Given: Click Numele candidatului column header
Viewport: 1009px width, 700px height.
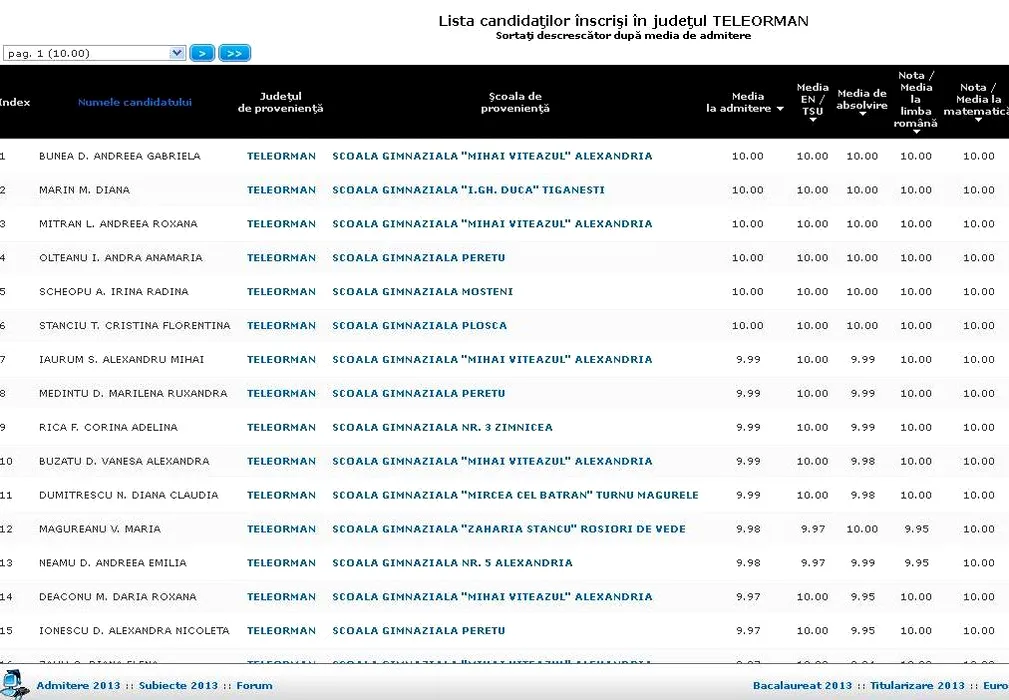Looking at the screenshot, I should [x=135, y=102].
